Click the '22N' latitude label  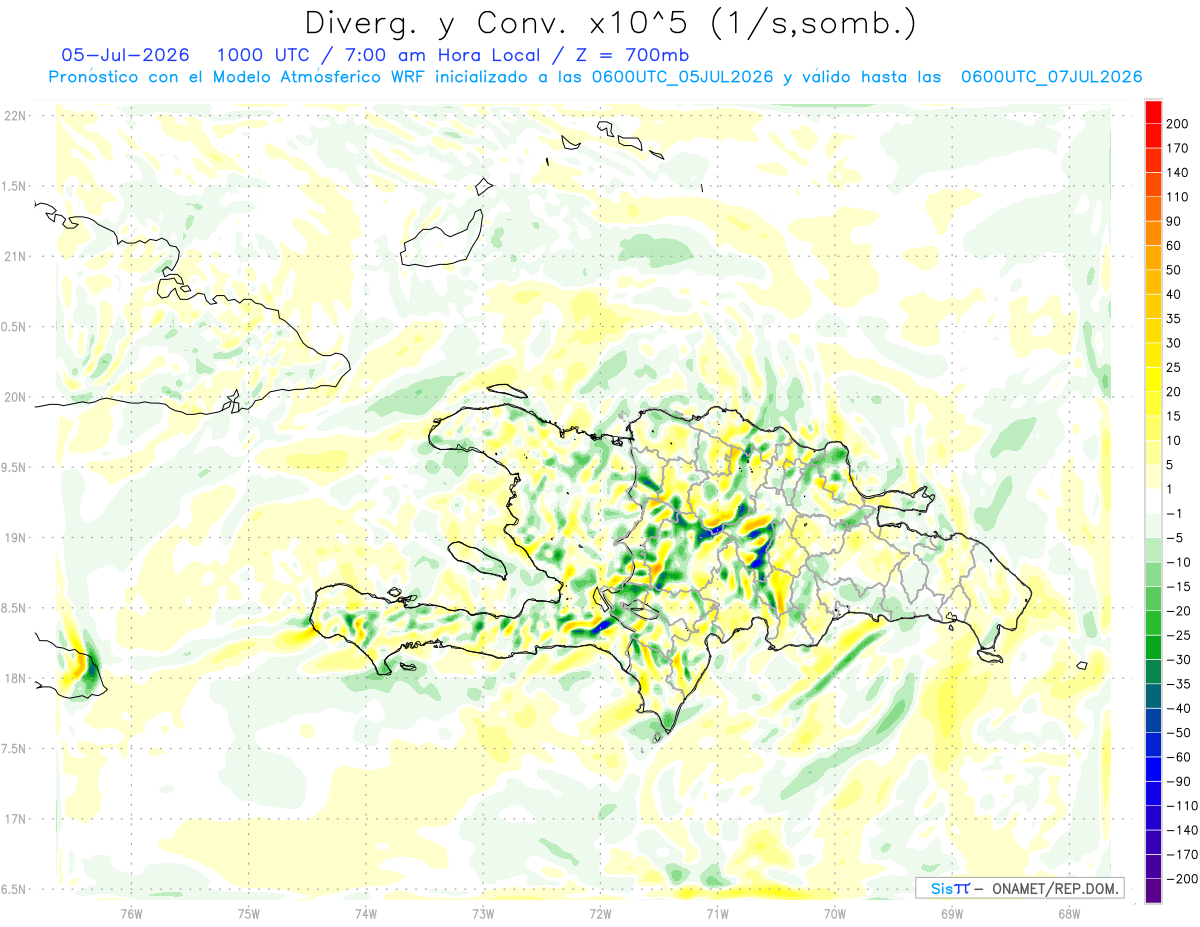[16, 116]
